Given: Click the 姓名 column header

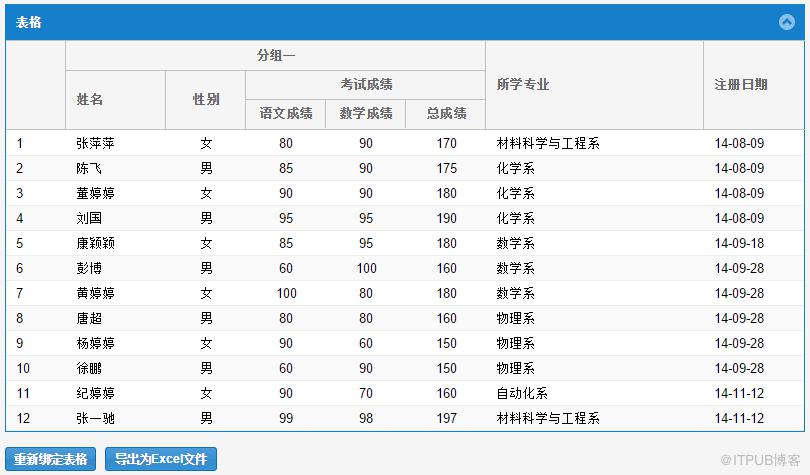Looking at the screenshot, I should point(115,100).
